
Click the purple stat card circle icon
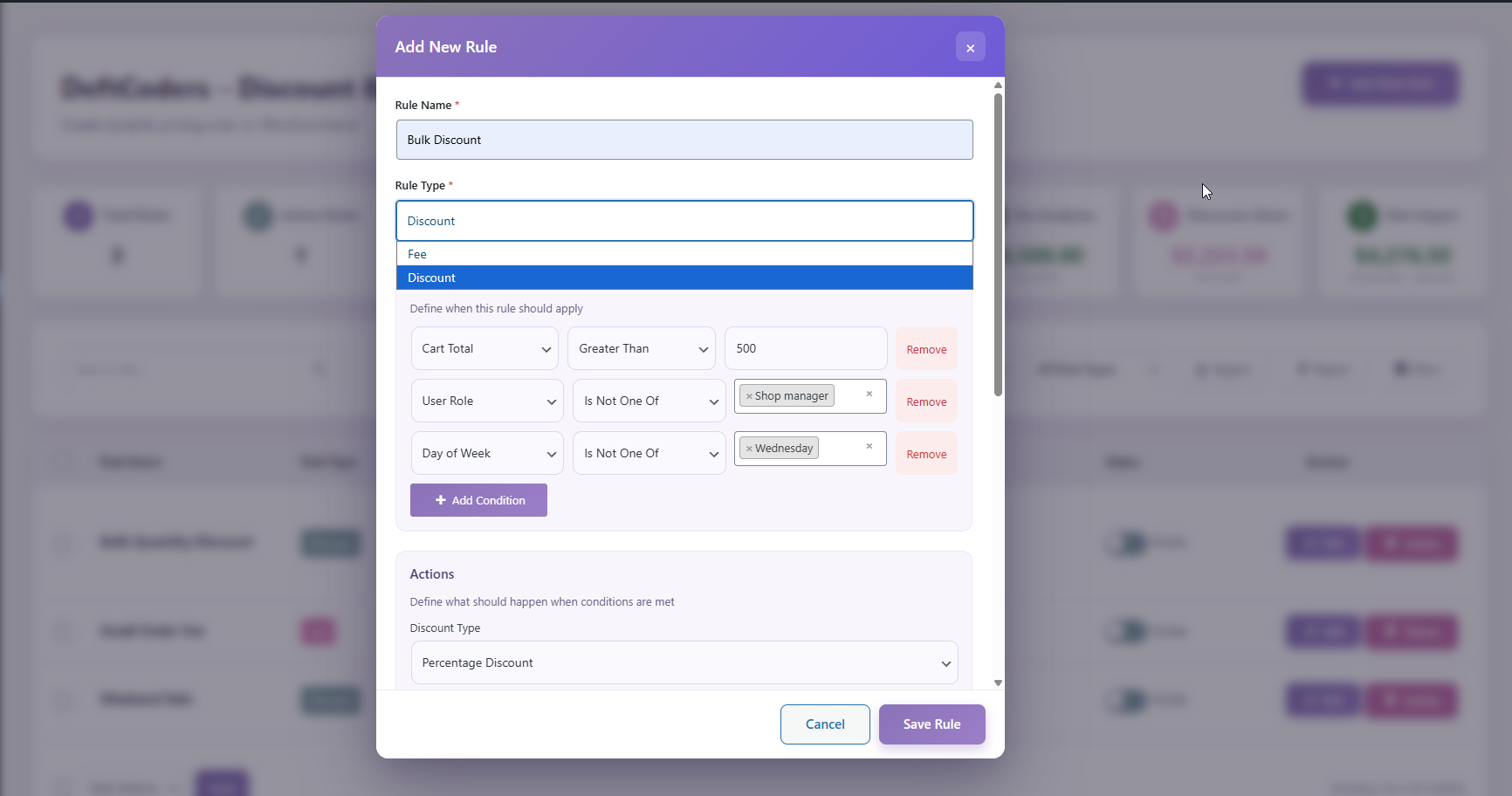(78, 216)
